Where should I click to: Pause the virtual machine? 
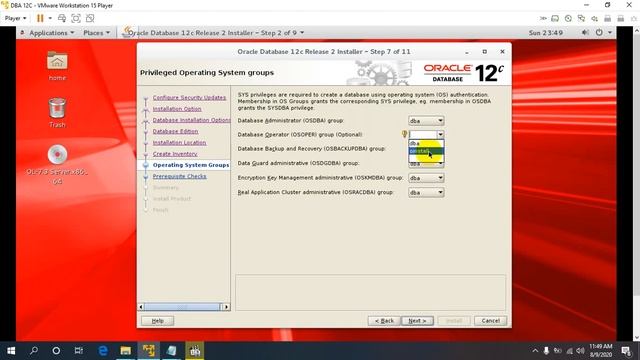[x=40, y=18]
